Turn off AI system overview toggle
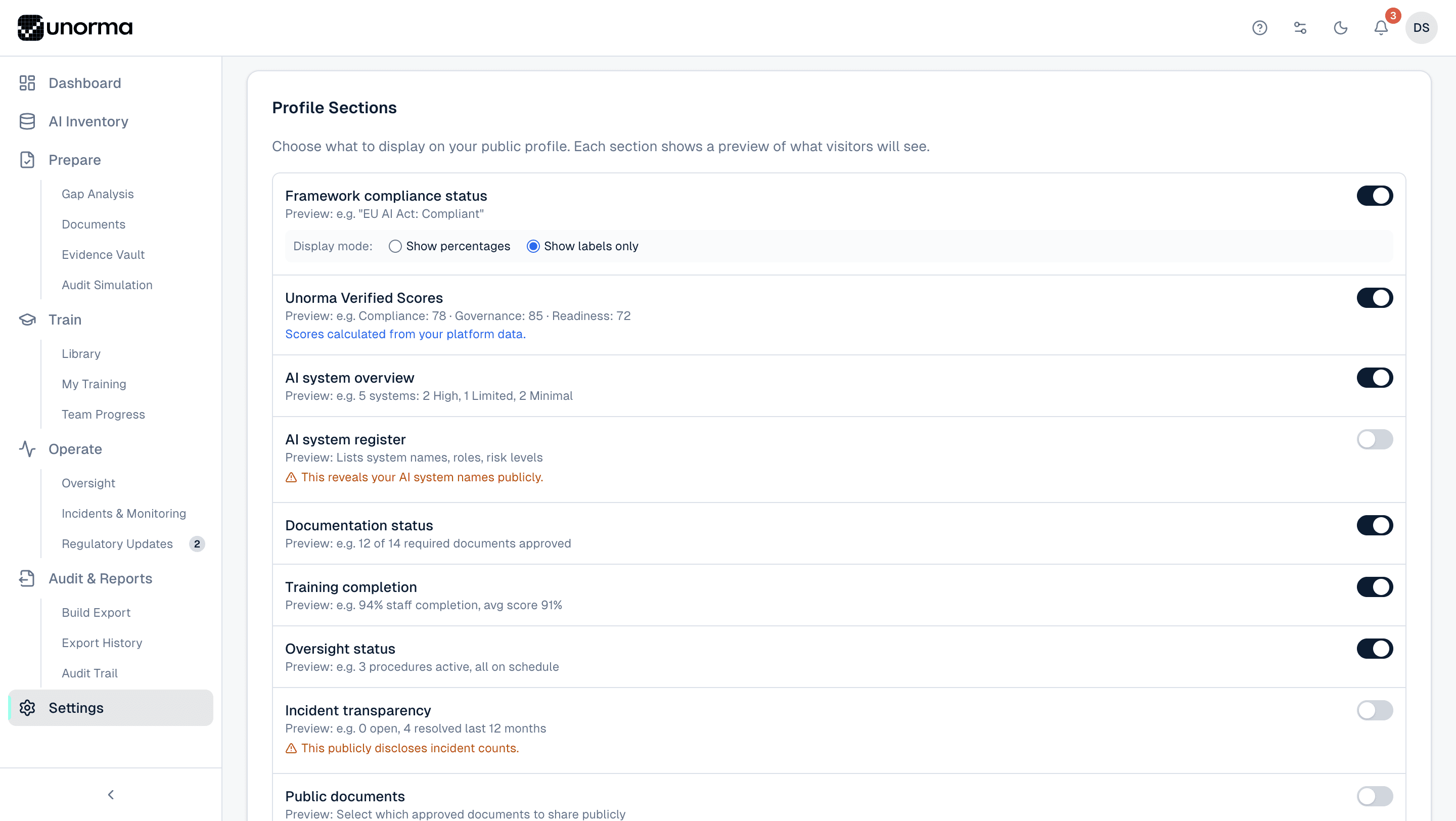Screen dimensions: 1456x821 [1375, 378]
